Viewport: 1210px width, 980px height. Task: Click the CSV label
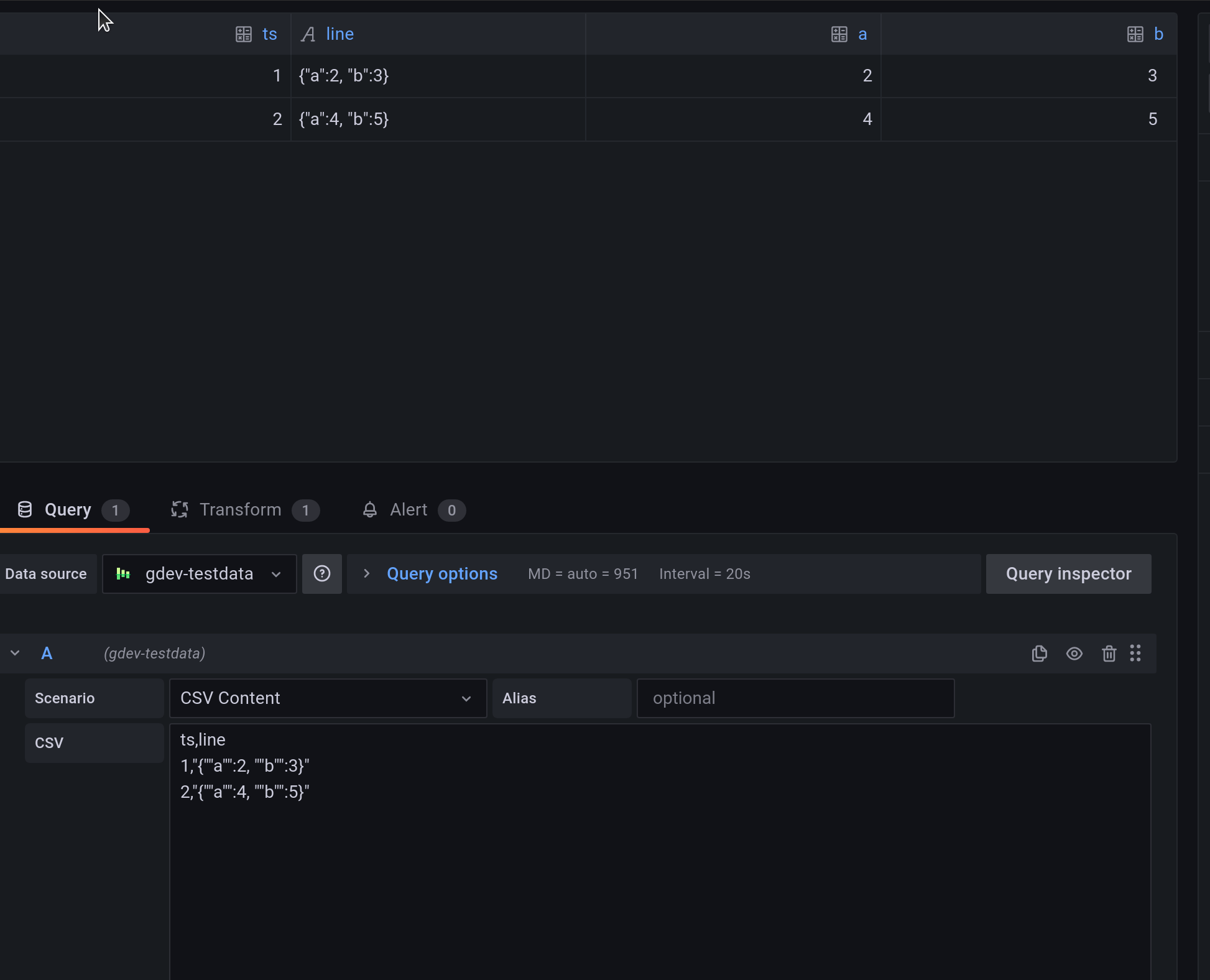[x=94, y=743]
